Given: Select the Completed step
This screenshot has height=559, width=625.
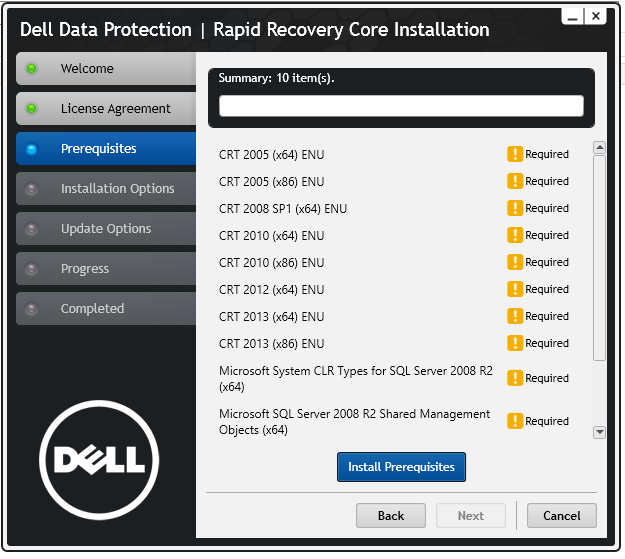Looking at the screenshot, I should click(106, 308).
